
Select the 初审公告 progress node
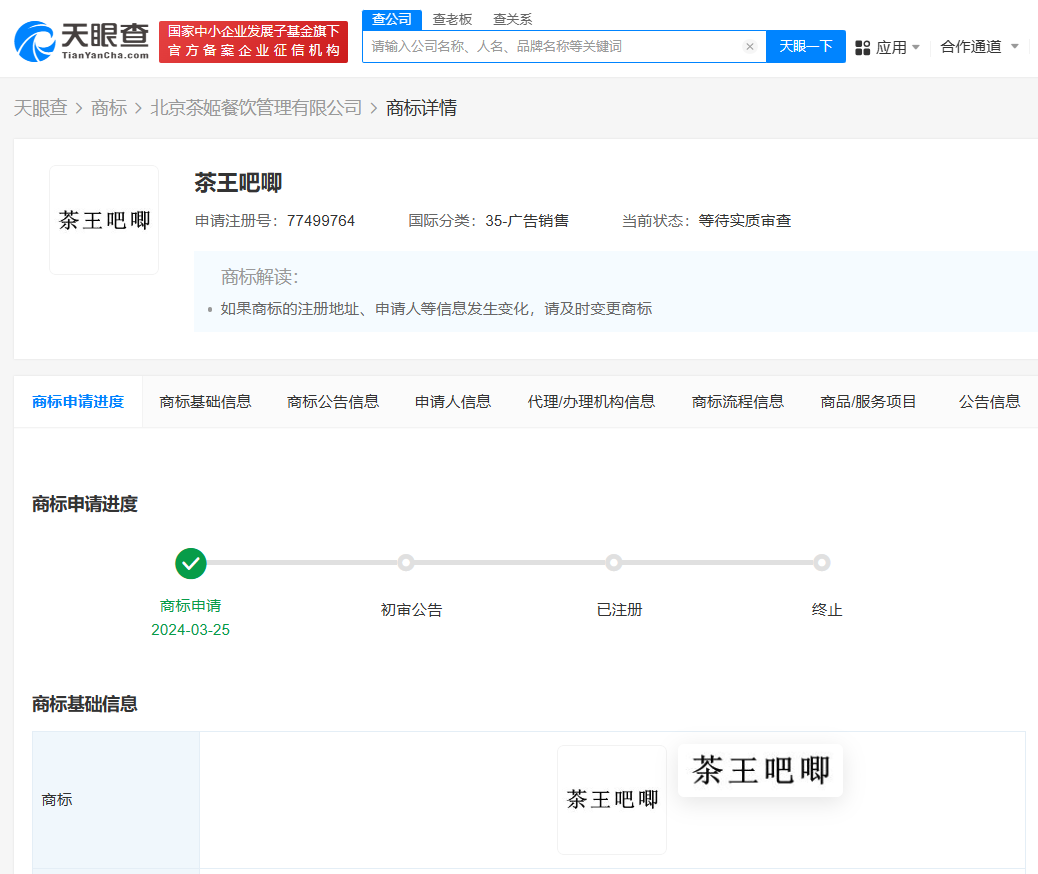(x=406, y=563)
